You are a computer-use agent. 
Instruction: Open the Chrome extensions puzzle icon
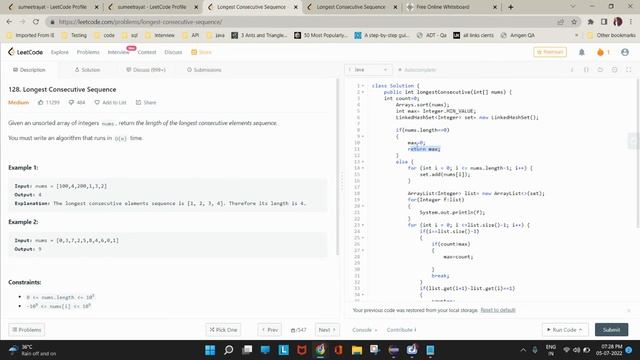click(590, 22)
